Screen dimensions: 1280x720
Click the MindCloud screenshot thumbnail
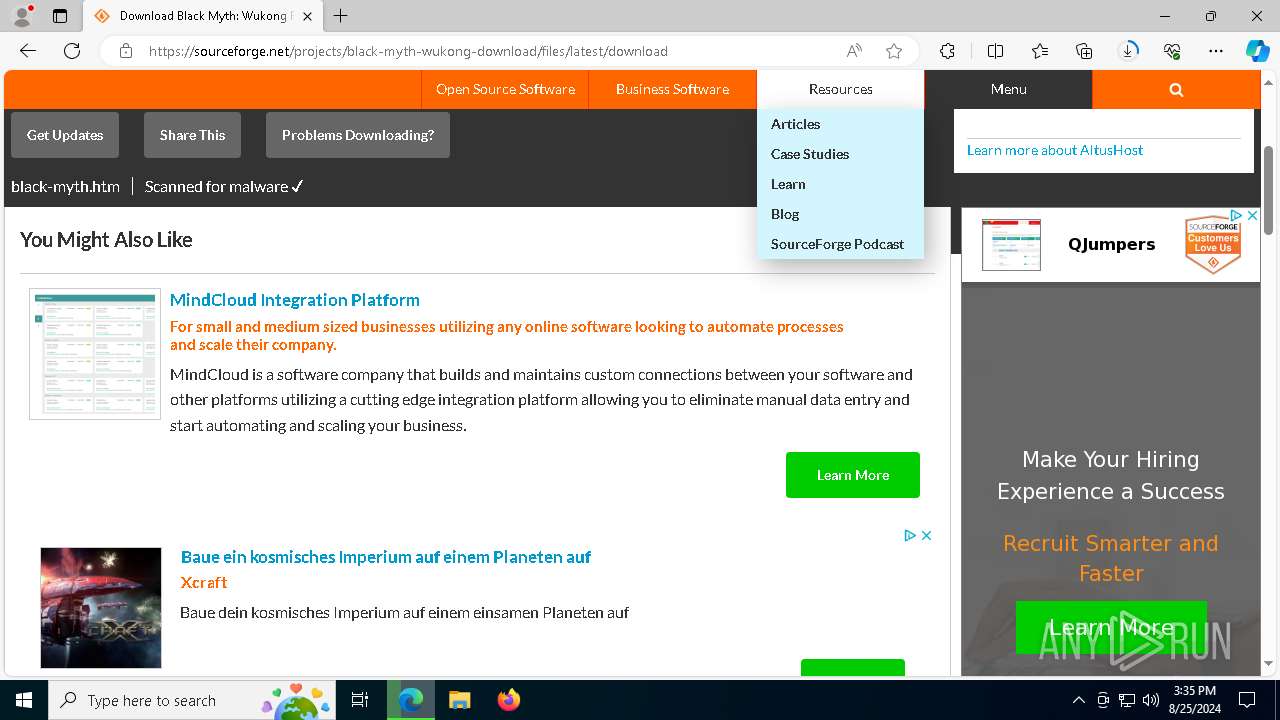pyautogui.click(x=95, y=354)
